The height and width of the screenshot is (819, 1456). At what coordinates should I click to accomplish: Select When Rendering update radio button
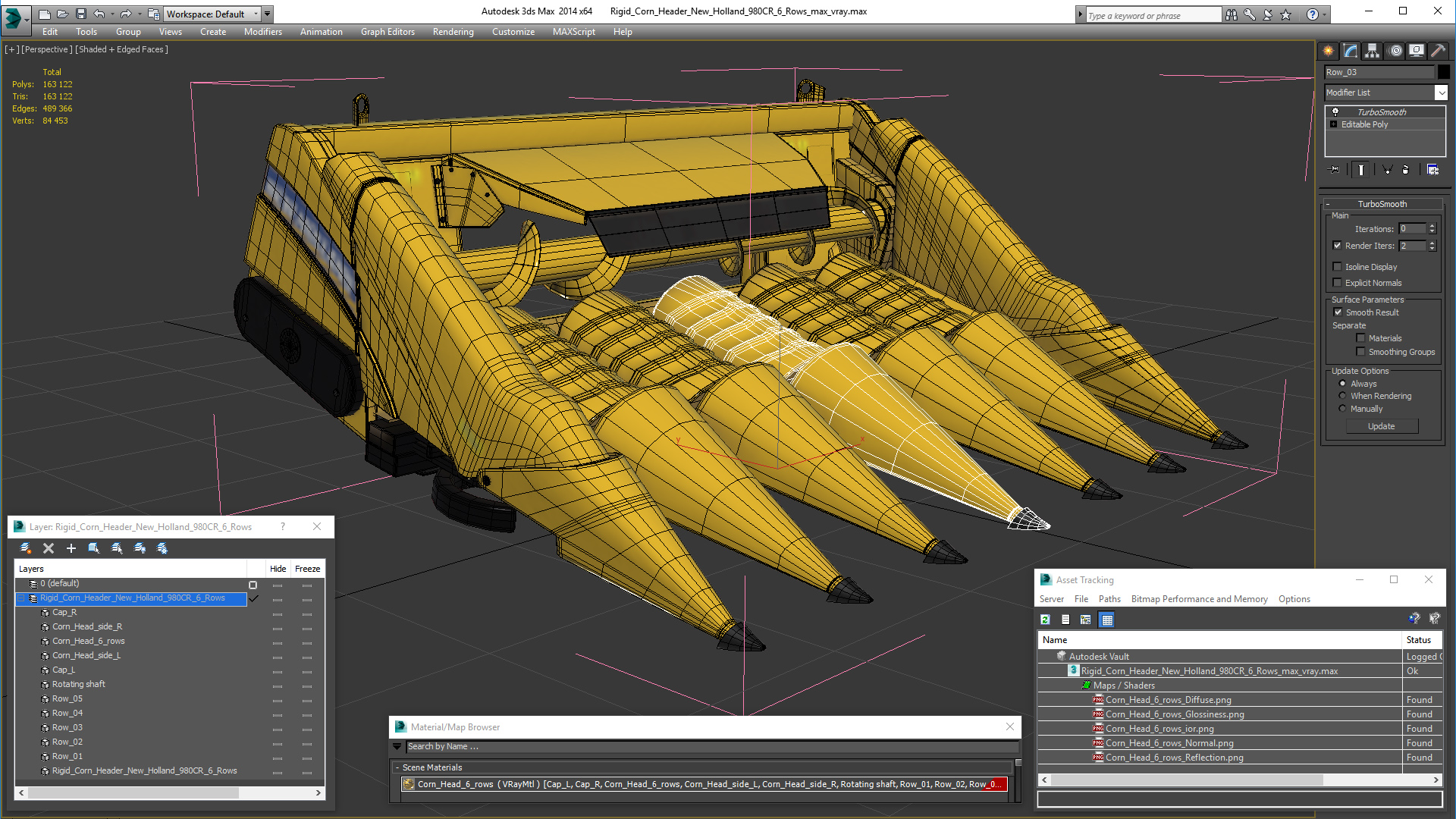click(1342, 395)
